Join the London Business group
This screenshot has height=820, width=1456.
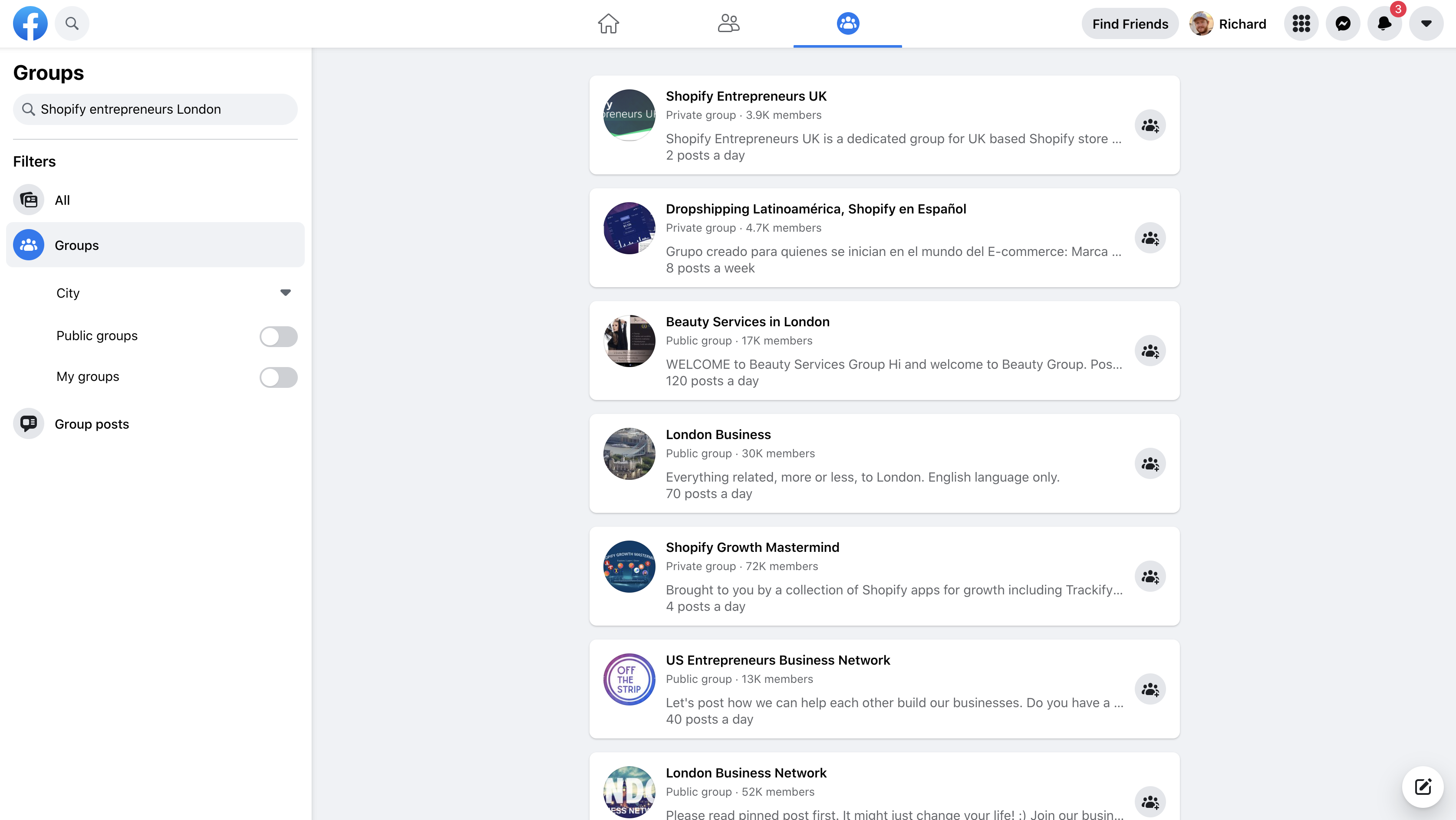1150,463
